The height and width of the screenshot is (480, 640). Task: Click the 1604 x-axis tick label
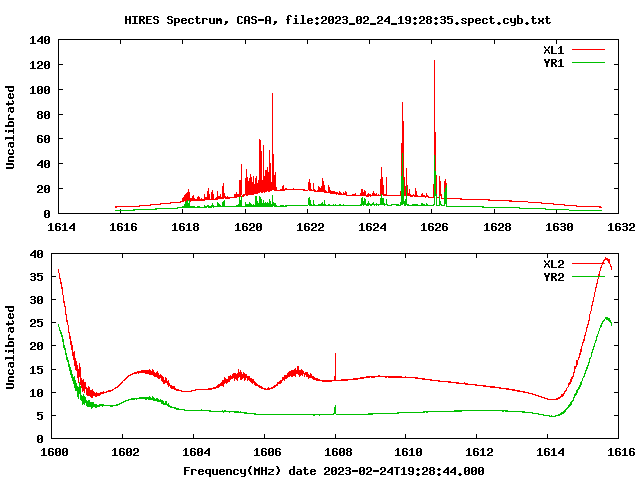click(x=196, y=452)
